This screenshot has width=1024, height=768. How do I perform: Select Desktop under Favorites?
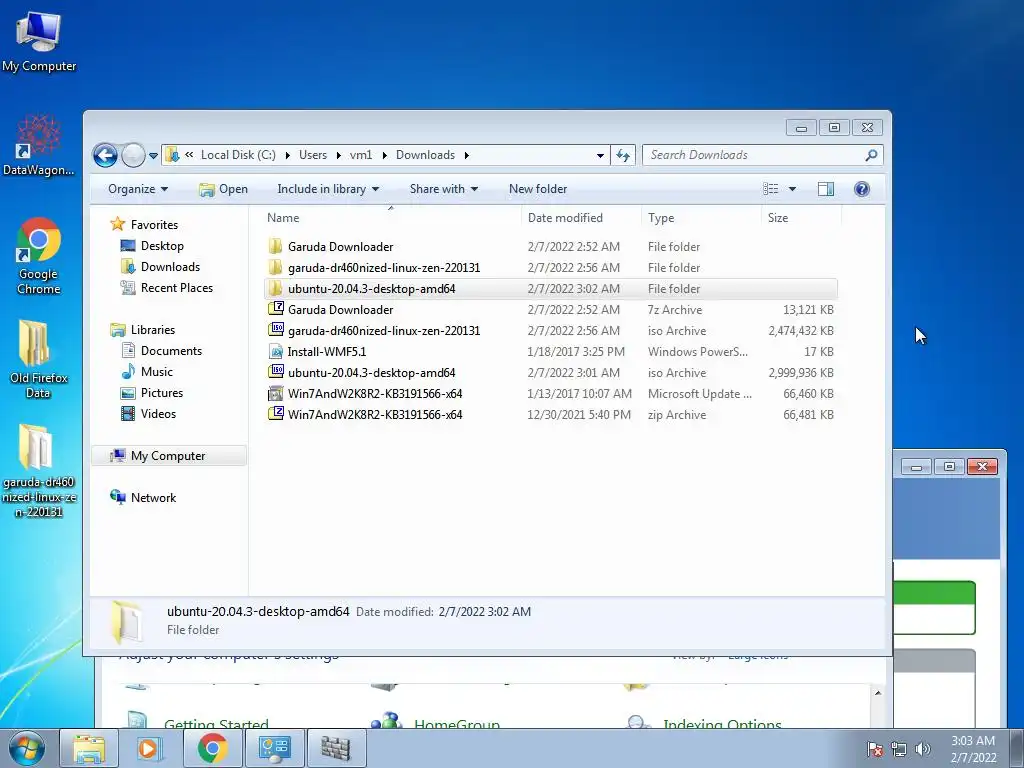[x=152, y=246]
